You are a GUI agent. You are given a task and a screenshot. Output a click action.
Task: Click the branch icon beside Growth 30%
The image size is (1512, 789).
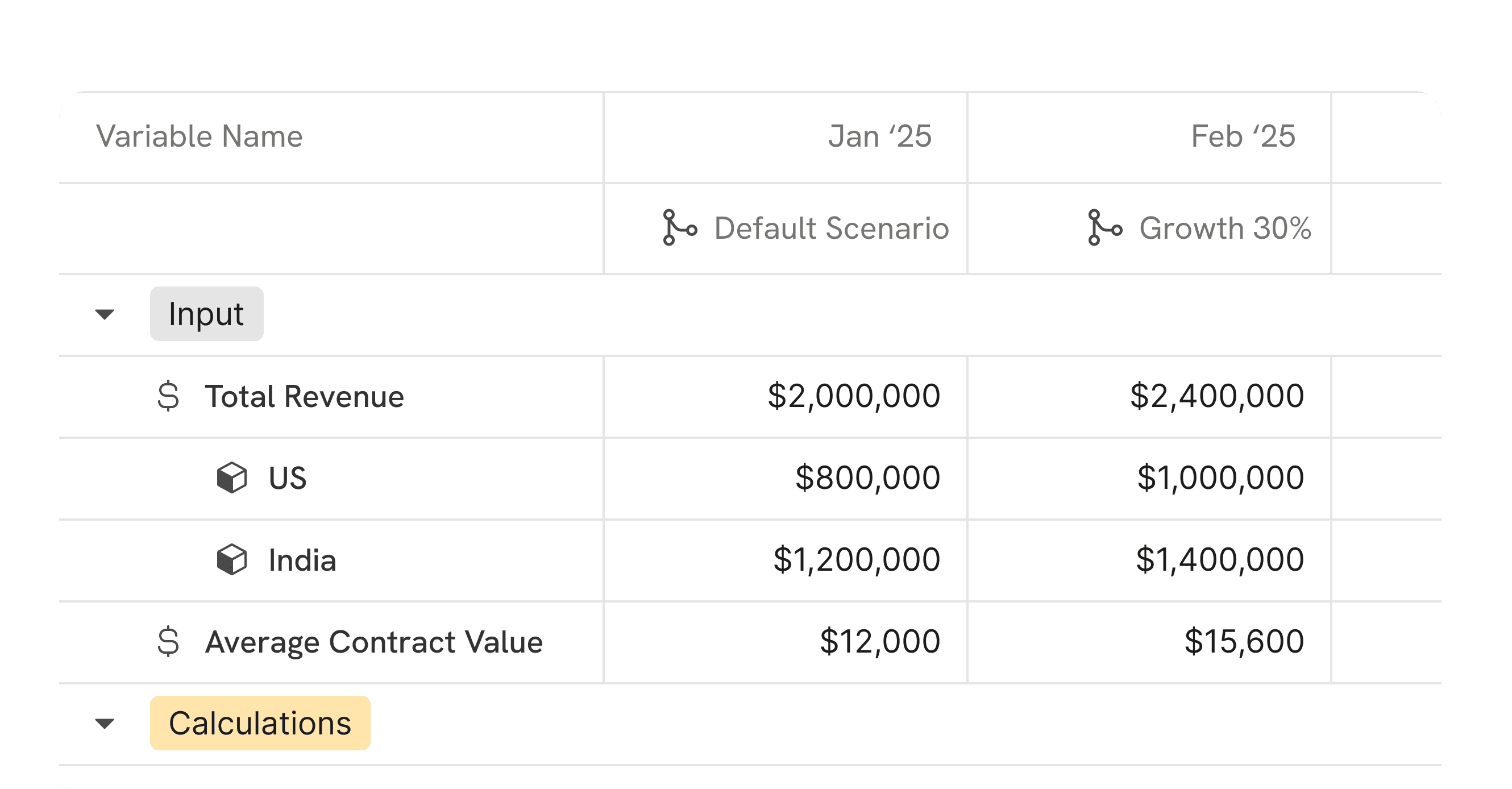point(1104,228)
